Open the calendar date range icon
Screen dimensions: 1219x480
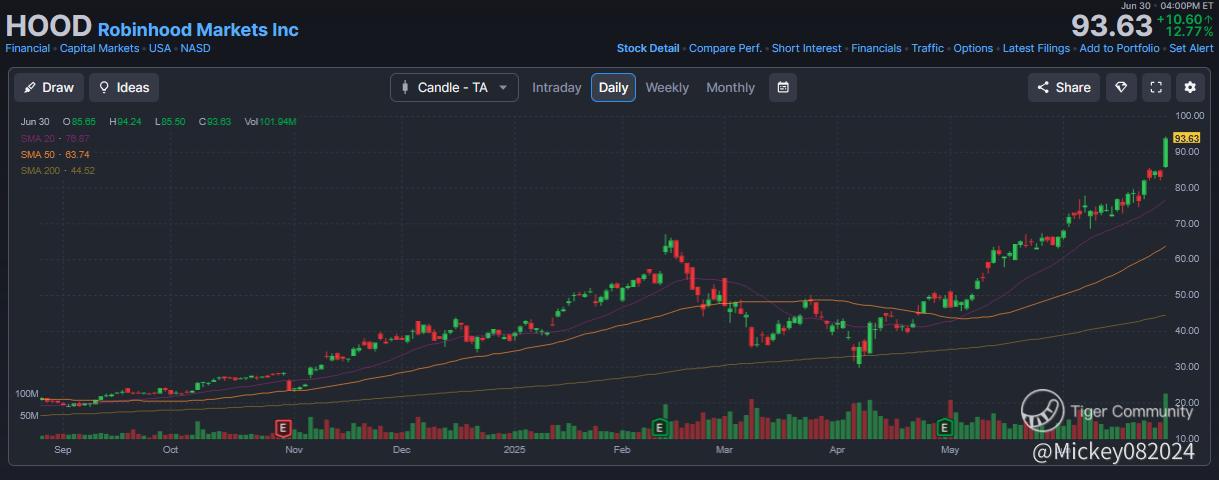(783, 88)
